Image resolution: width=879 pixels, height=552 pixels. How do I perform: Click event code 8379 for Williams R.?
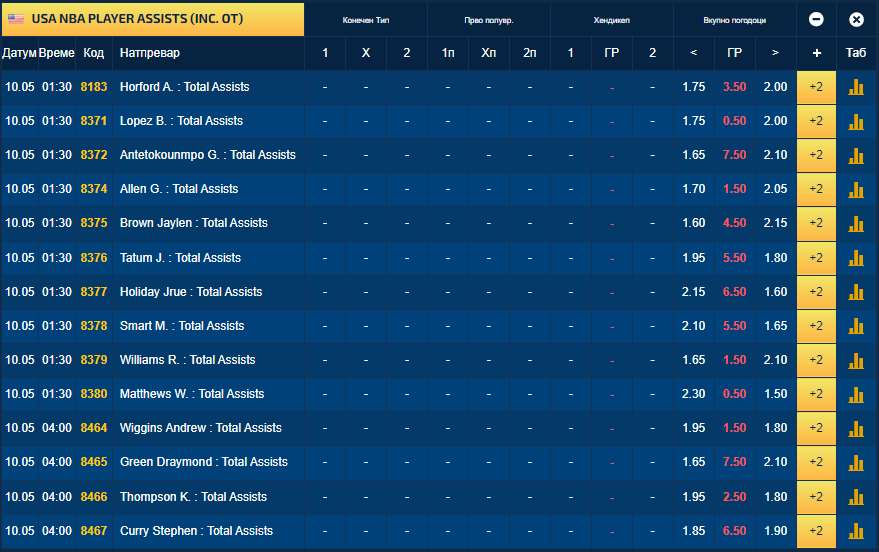pyautogui.click(x=94, y=360)
